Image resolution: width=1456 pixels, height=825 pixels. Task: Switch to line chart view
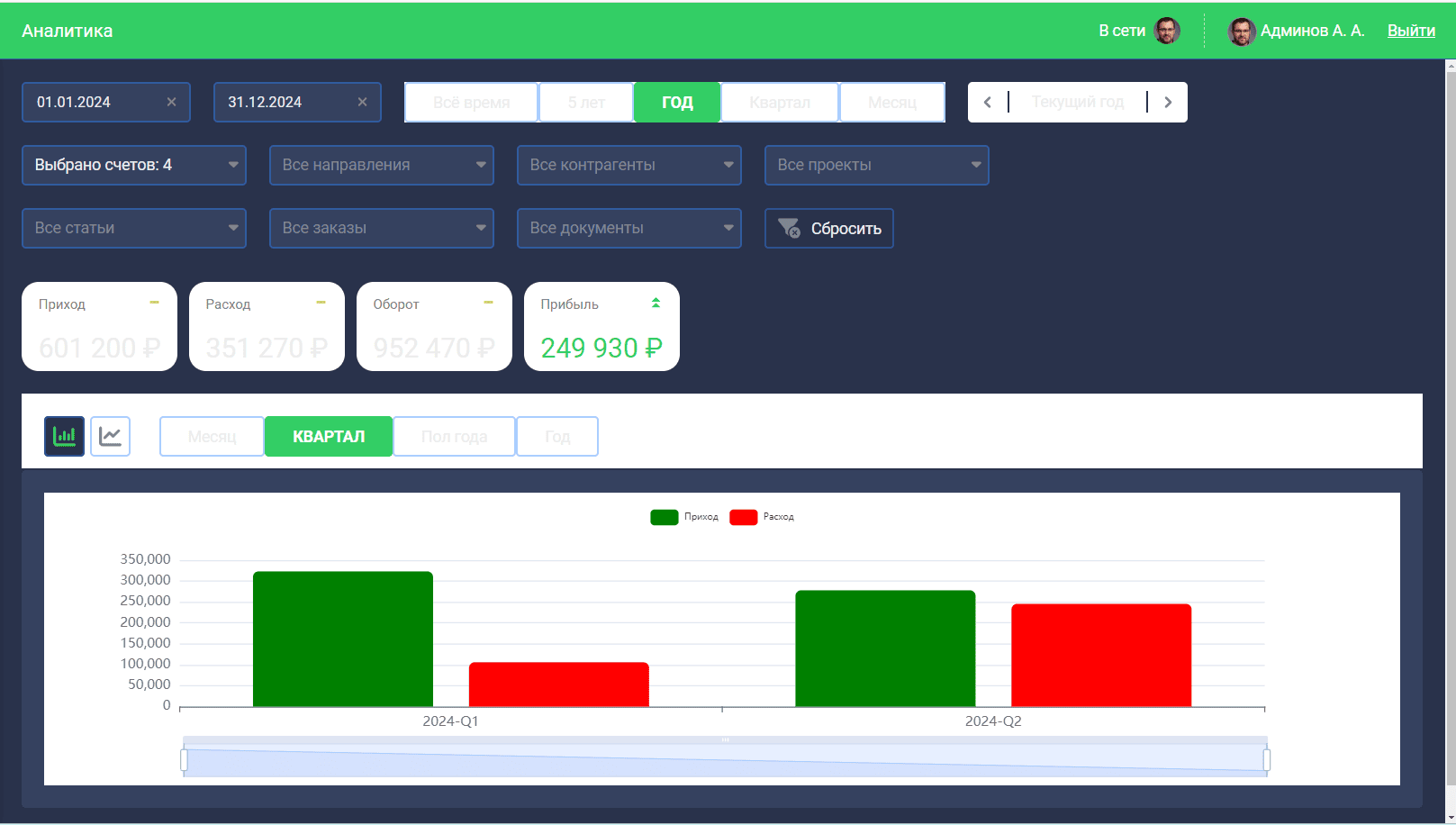(x=110, y=437)
